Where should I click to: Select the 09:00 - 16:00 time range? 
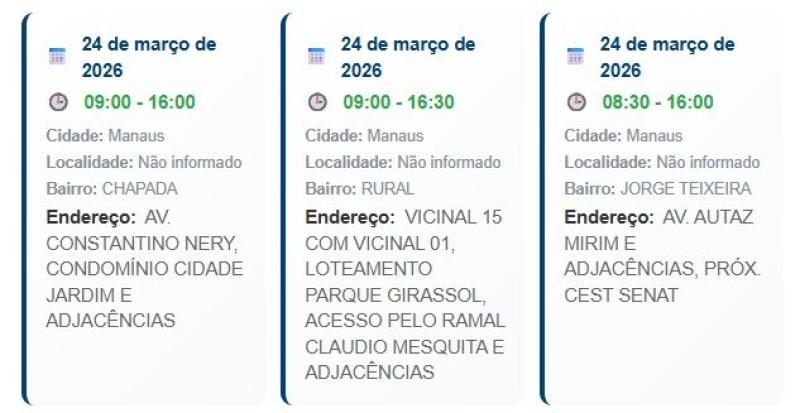coord(139,102)
